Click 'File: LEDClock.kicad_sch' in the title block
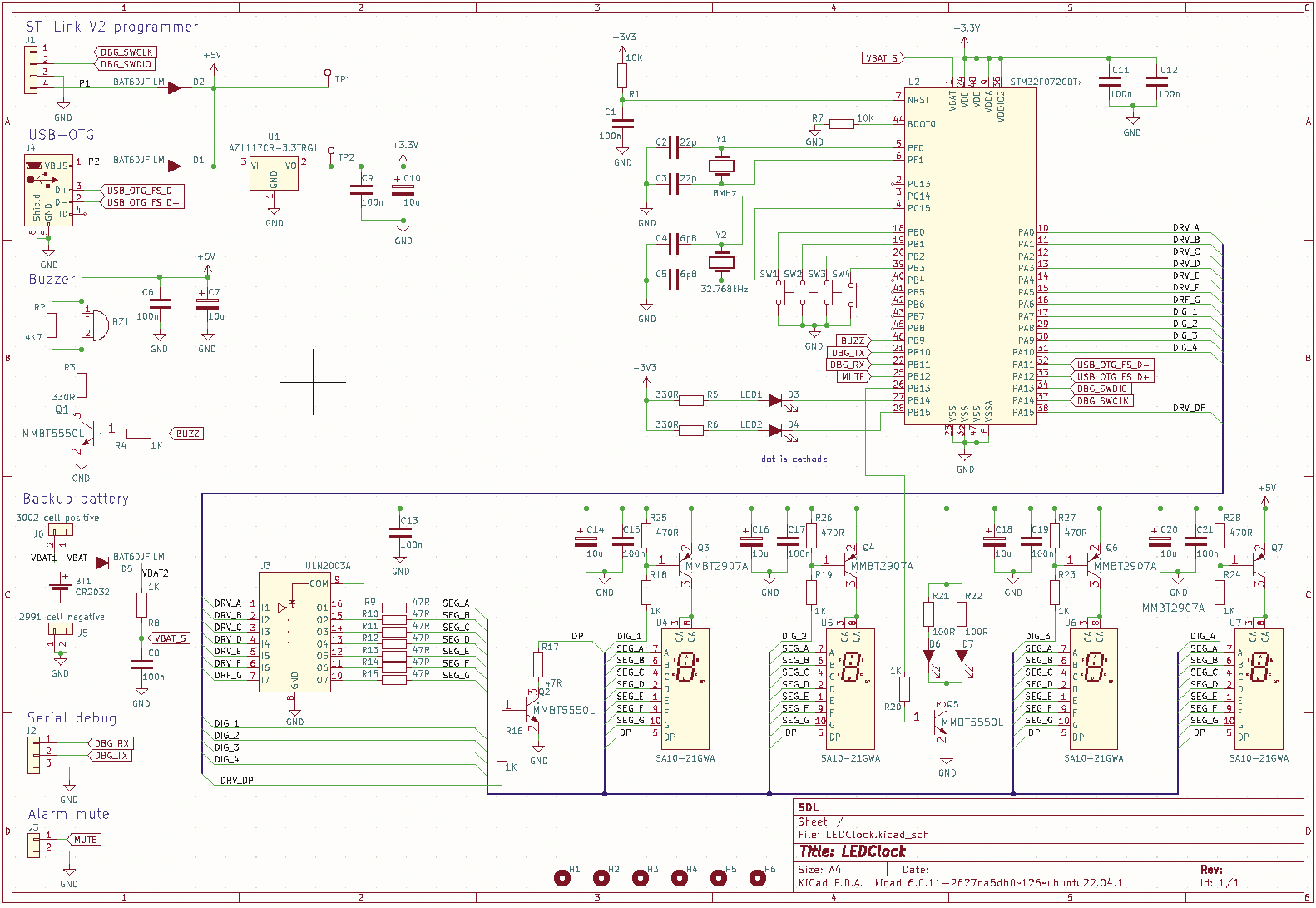This screenshot has width=1316, height=908. (863, 835)
